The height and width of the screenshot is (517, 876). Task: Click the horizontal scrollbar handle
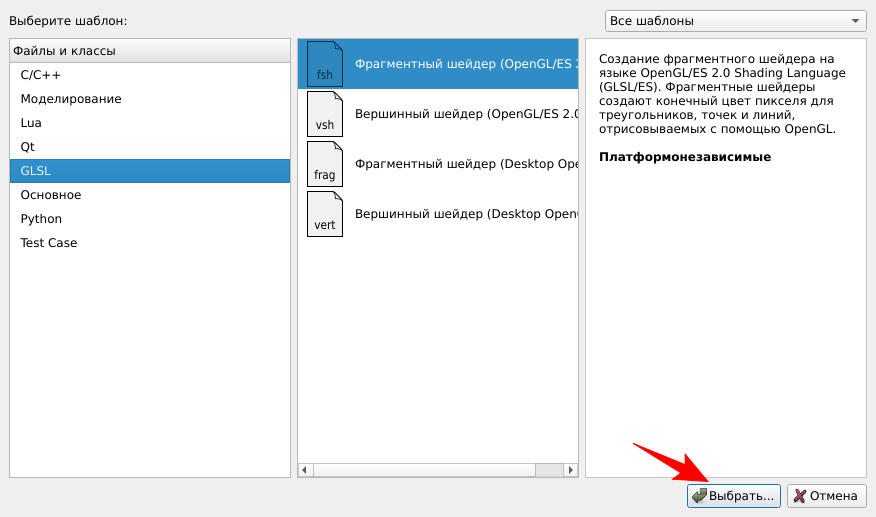click(x=425, y=470)
